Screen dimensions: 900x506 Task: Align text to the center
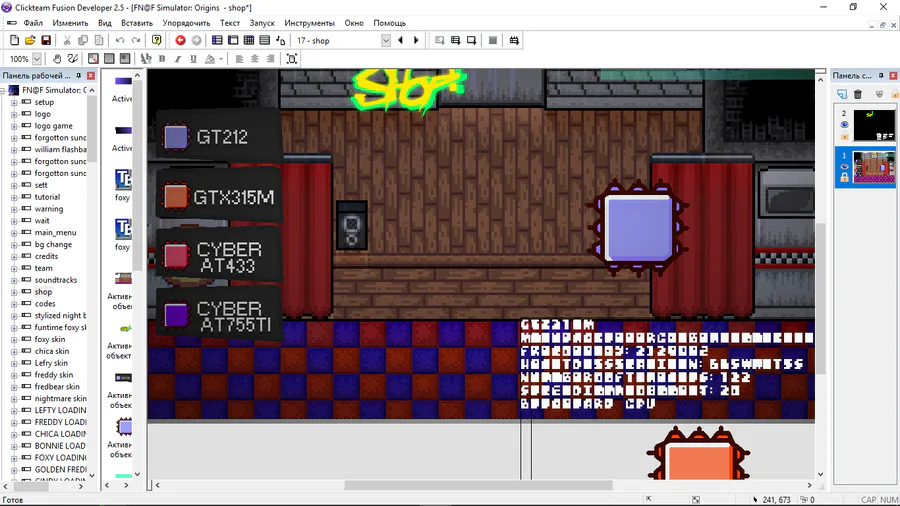coord(255,59)
